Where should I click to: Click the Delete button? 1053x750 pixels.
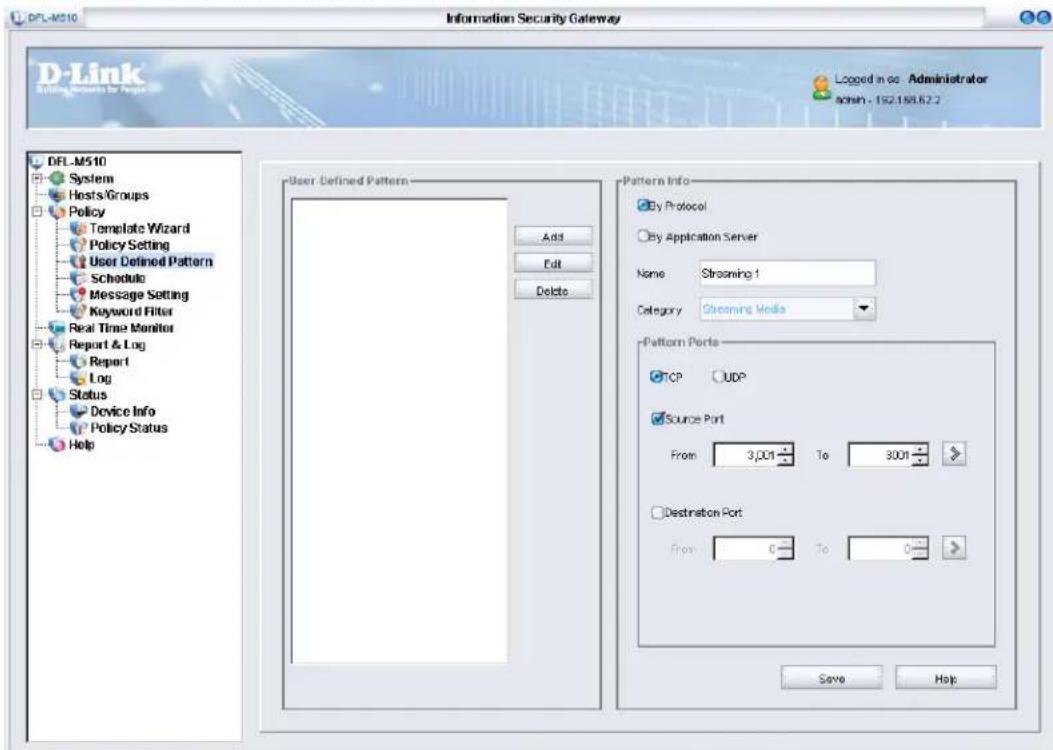pyautogui.click(x=553, y=291)
